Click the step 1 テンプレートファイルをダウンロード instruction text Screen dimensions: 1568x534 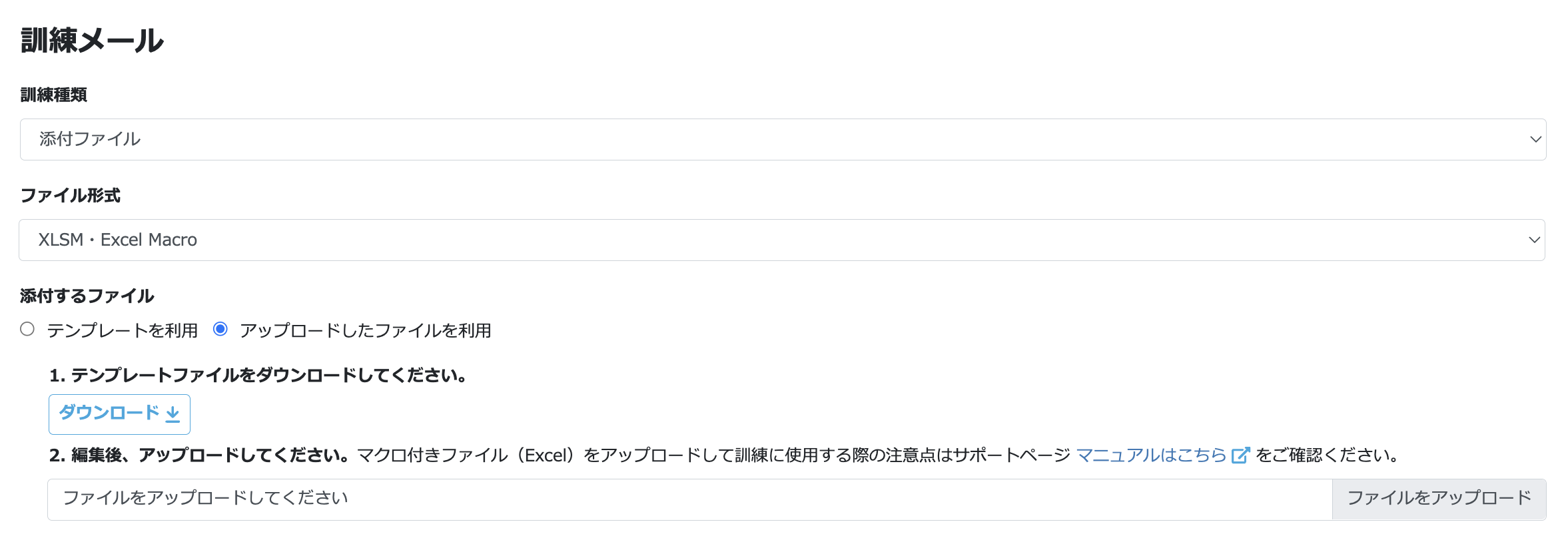[258, 375]
